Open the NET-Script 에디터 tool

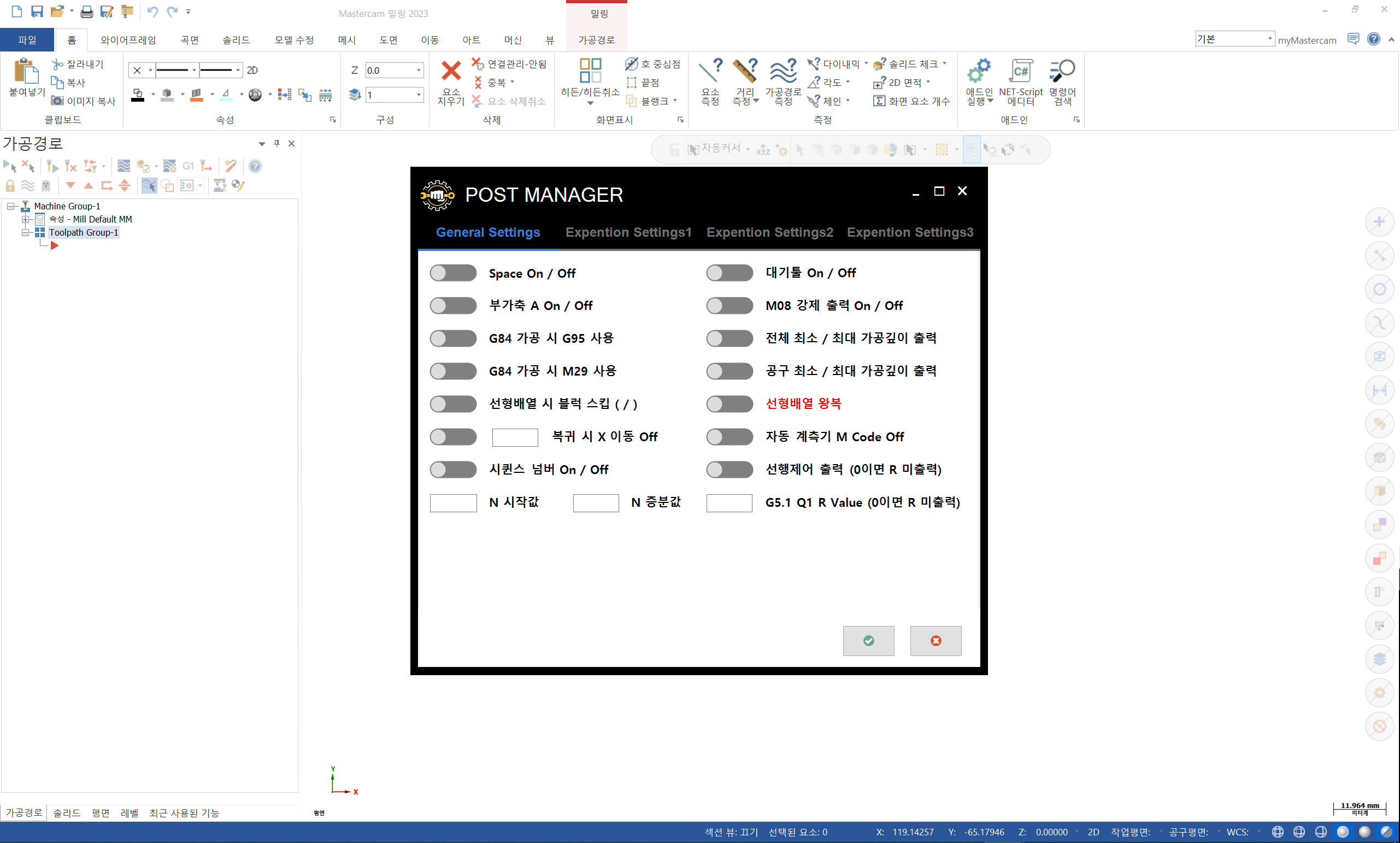coord(1020,72)
